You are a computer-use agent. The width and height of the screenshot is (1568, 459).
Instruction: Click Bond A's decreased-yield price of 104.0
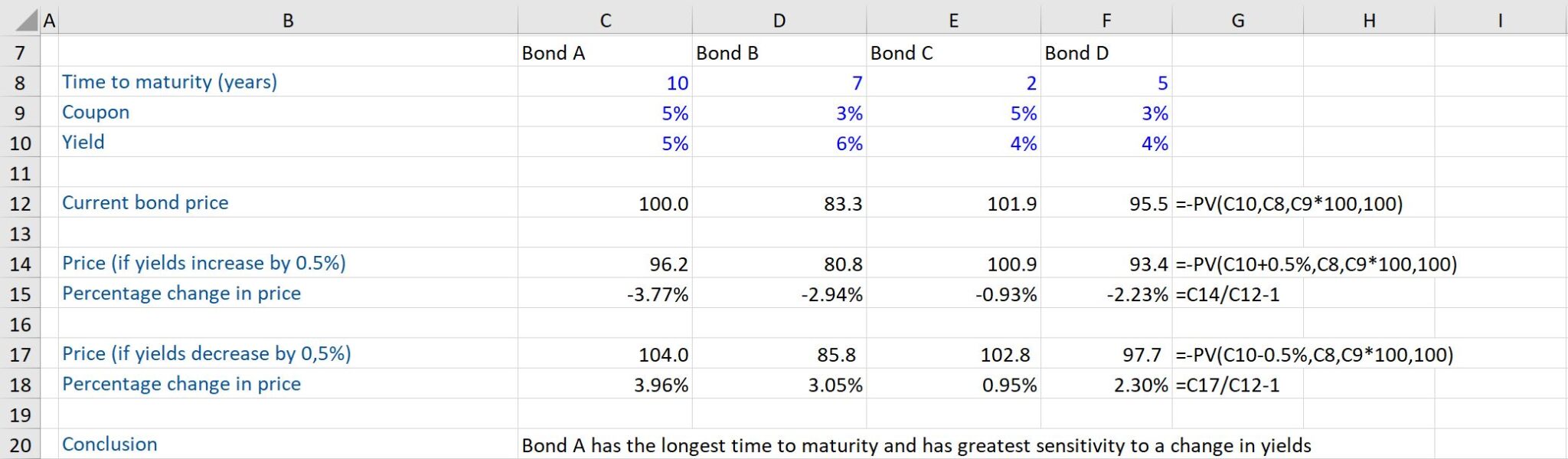tap(658, 354)
